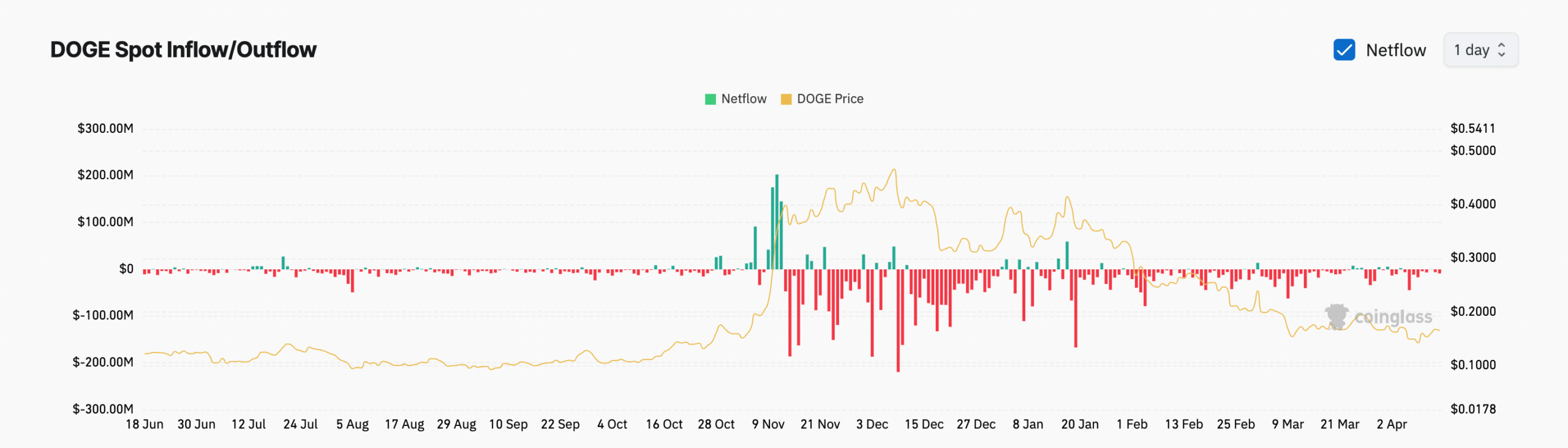
Task: Click the DOGE price line's highest peak
Action: (x=894, y=170)
